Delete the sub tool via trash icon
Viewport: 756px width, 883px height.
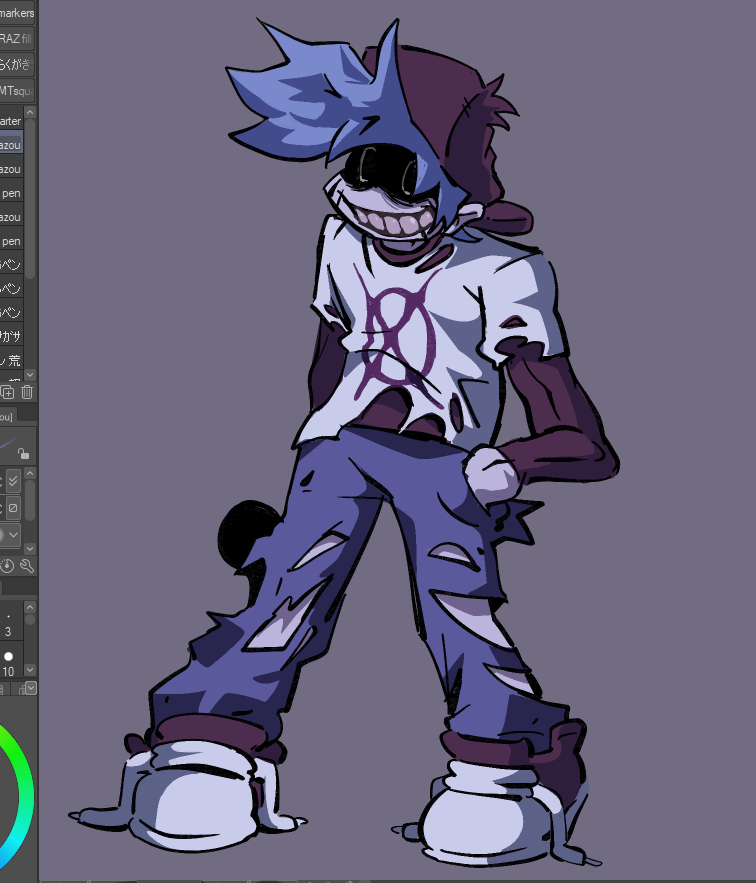click(x=27, y=392)
